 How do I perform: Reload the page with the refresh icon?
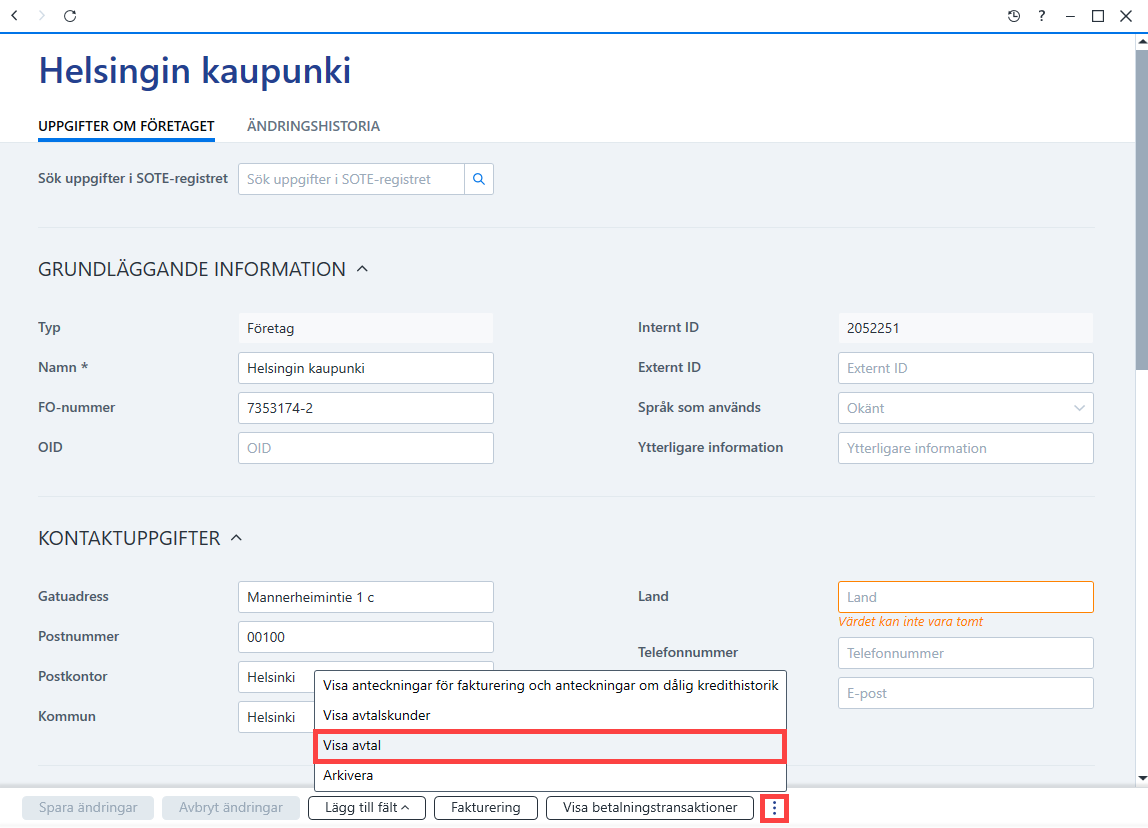point(70,15)
